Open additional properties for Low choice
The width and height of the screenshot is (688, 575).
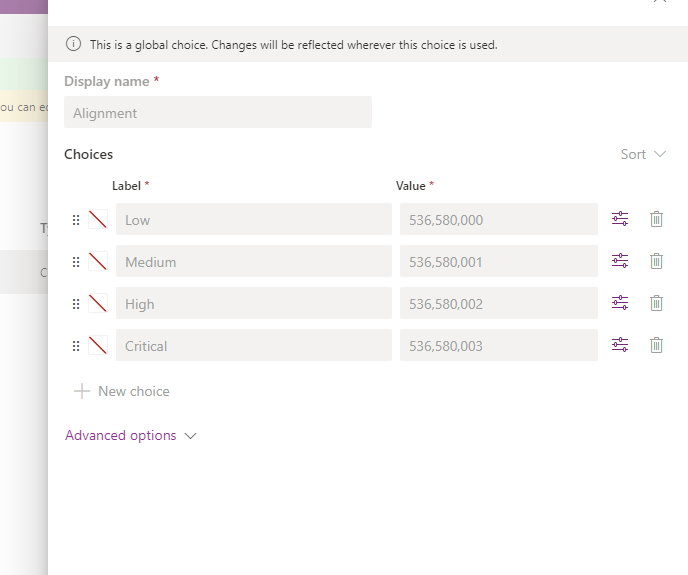[620, 219]
